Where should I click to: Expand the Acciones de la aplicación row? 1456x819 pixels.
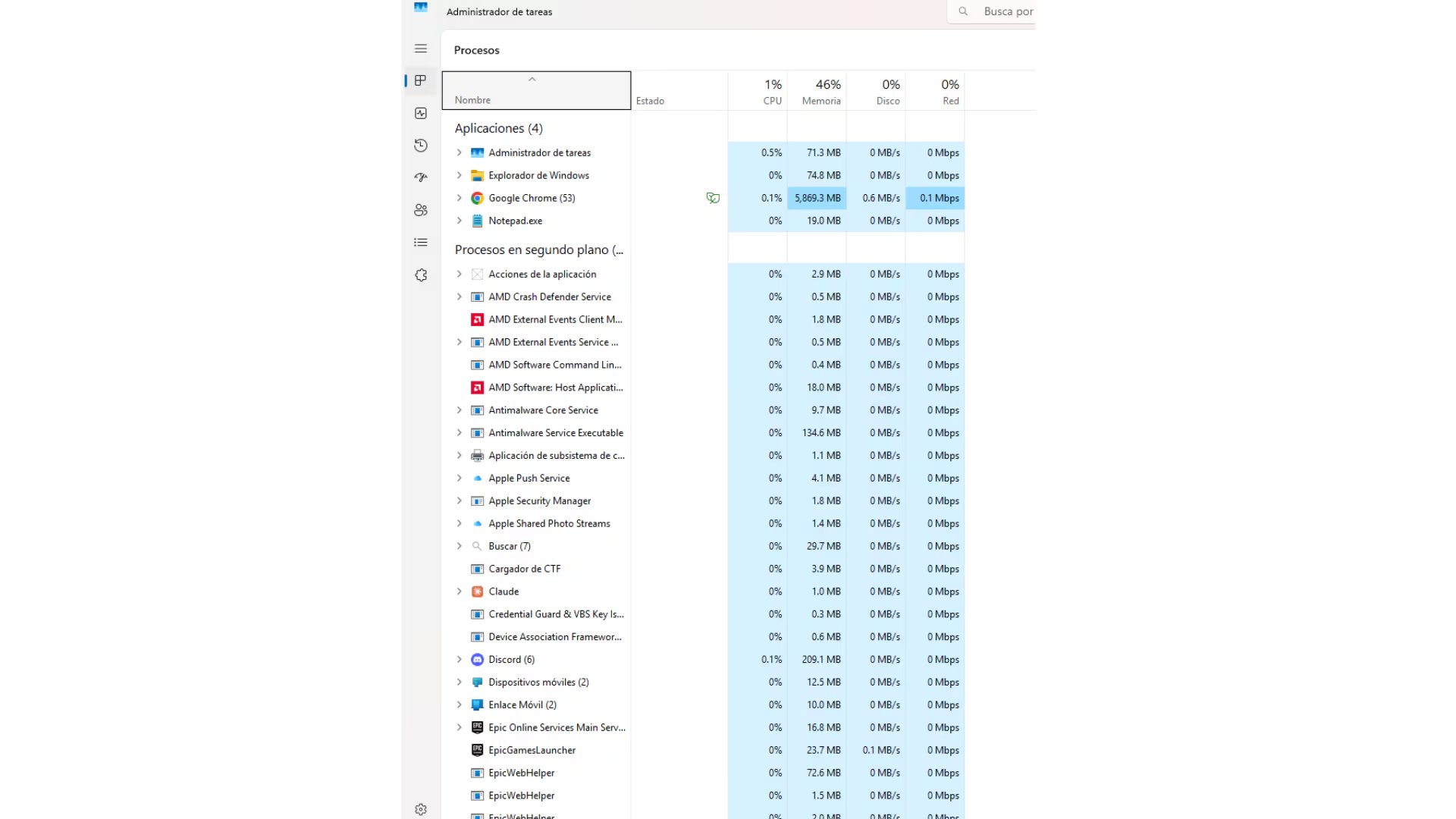click(x=459, y=274)
